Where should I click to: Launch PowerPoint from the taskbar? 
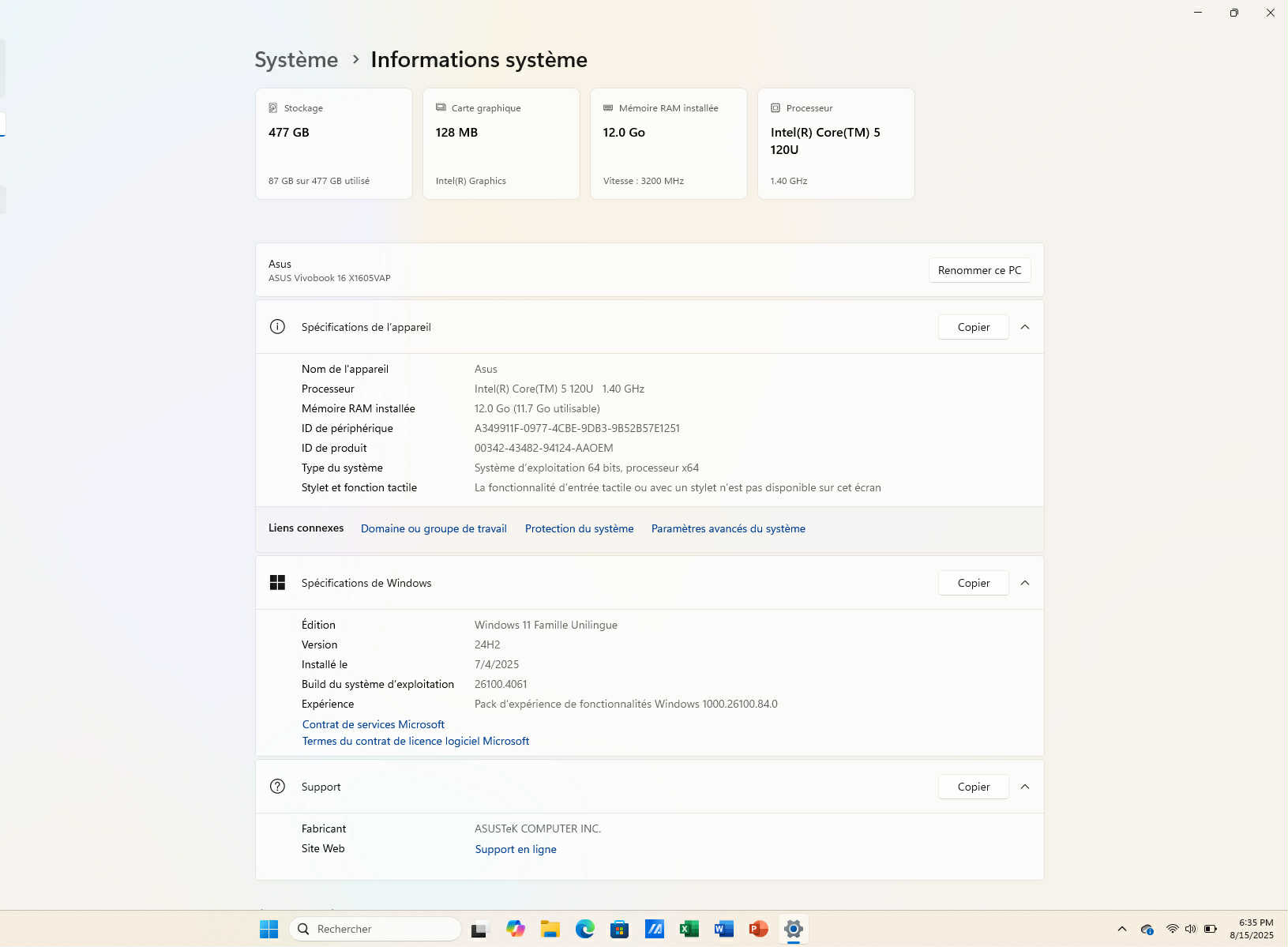coord(759,929)
